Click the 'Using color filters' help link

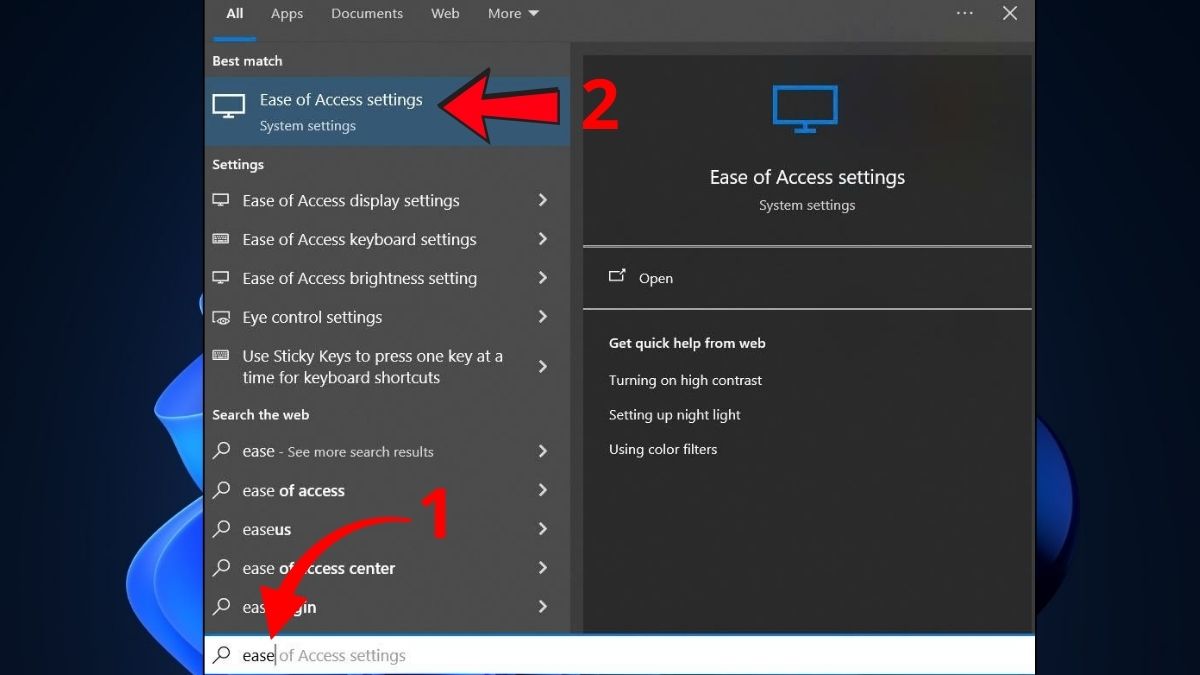point(663,449)
